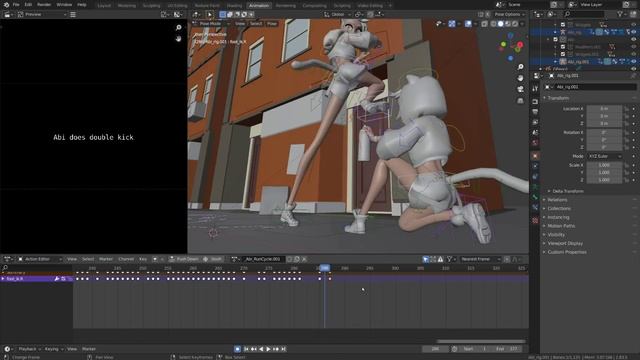640x360 pixels.
Task: Click the blue current frame marker in timeline
Action: tap(325, 268)
